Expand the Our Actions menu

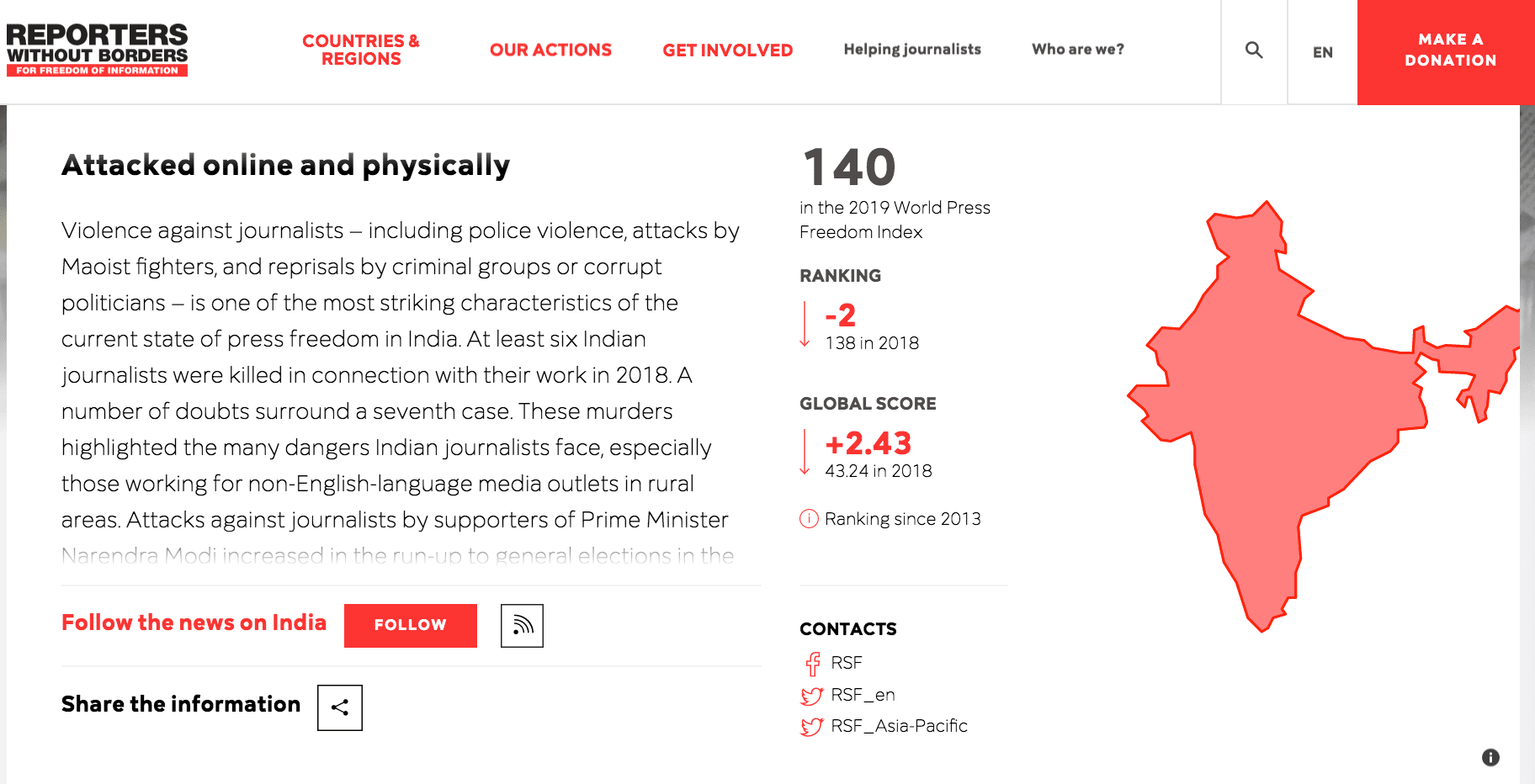click(550, 50)
